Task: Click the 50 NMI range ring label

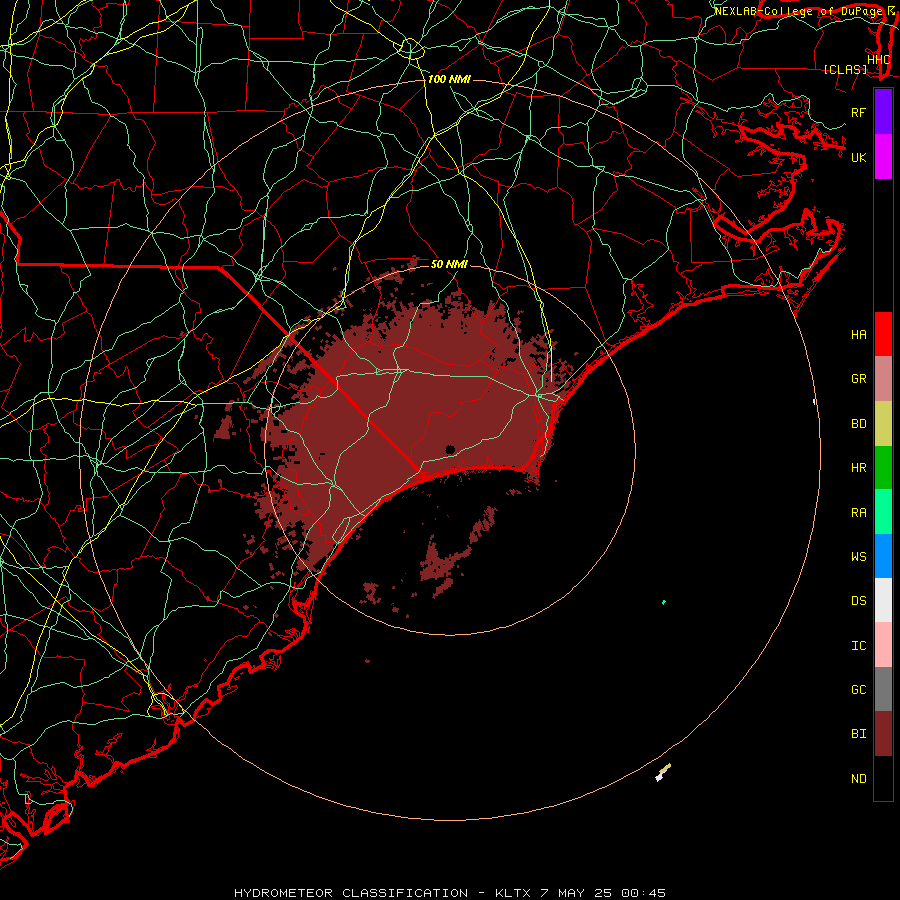Action: [x=449, y=264]
